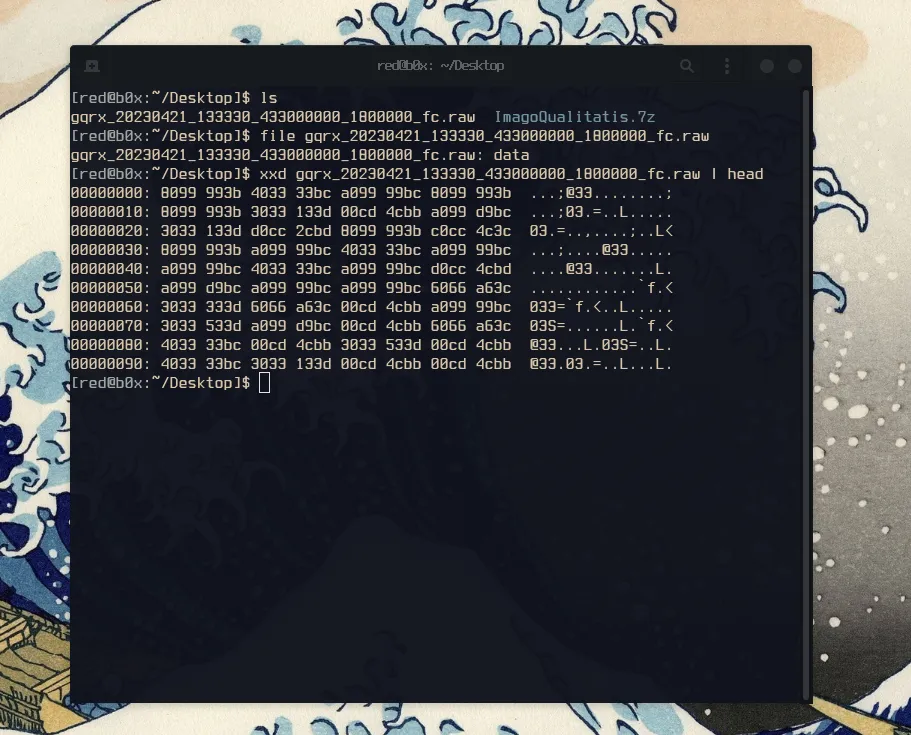Click the cursor on the empty prompt

[x=264, y=383]
